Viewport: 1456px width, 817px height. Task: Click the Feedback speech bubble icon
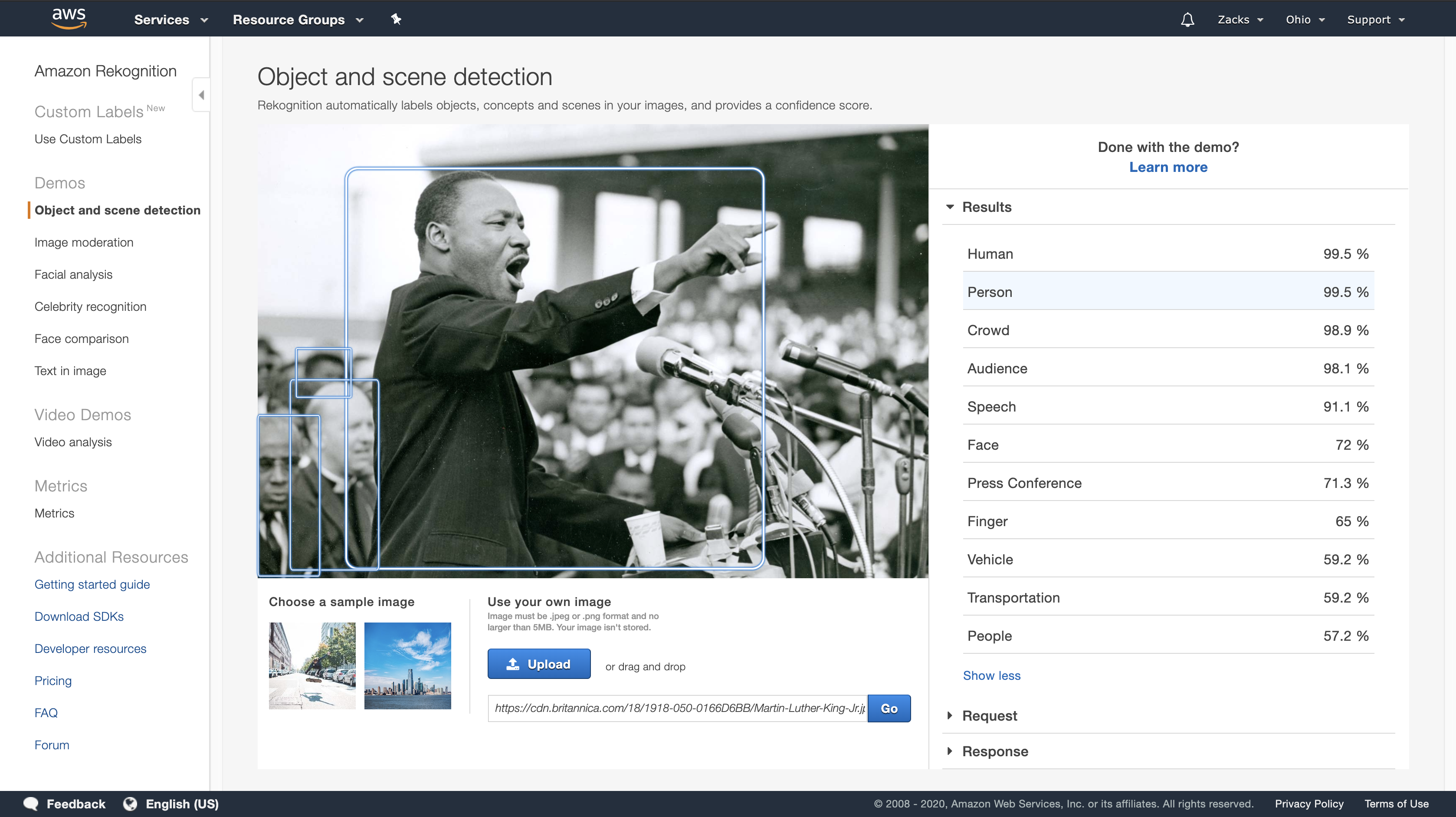tap(30, 804)
